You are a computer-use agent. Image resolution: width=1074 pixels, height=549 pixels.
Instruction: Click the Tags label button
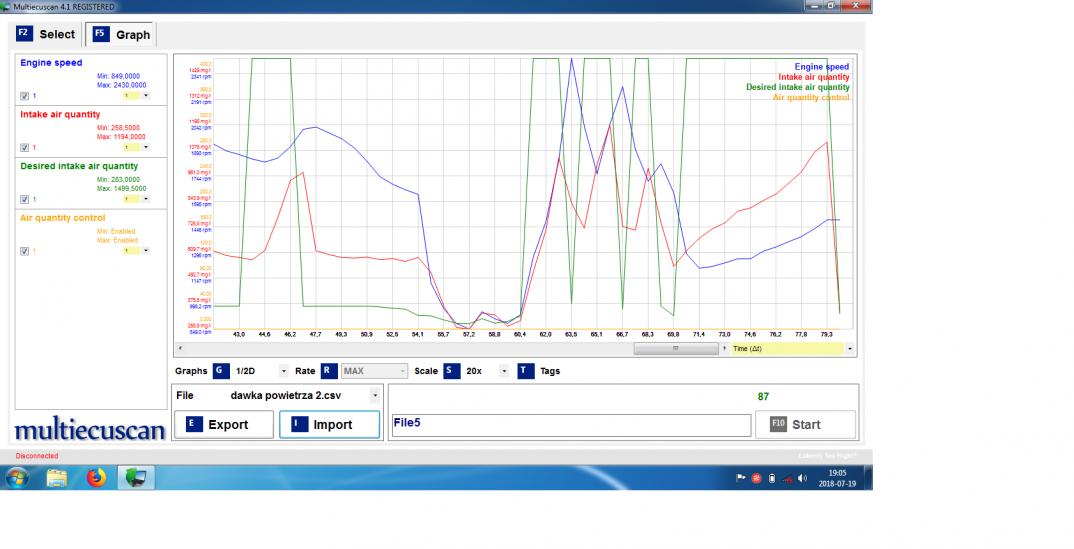click(549, 370)
